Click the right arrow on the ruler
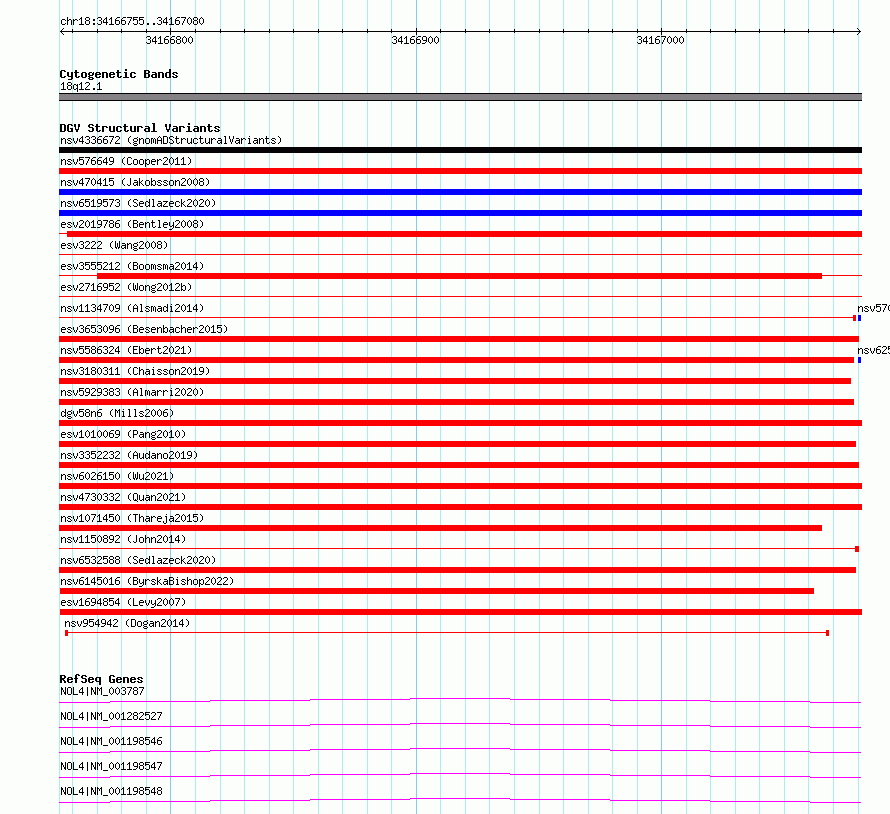The image size is (890, 814). 859,31
